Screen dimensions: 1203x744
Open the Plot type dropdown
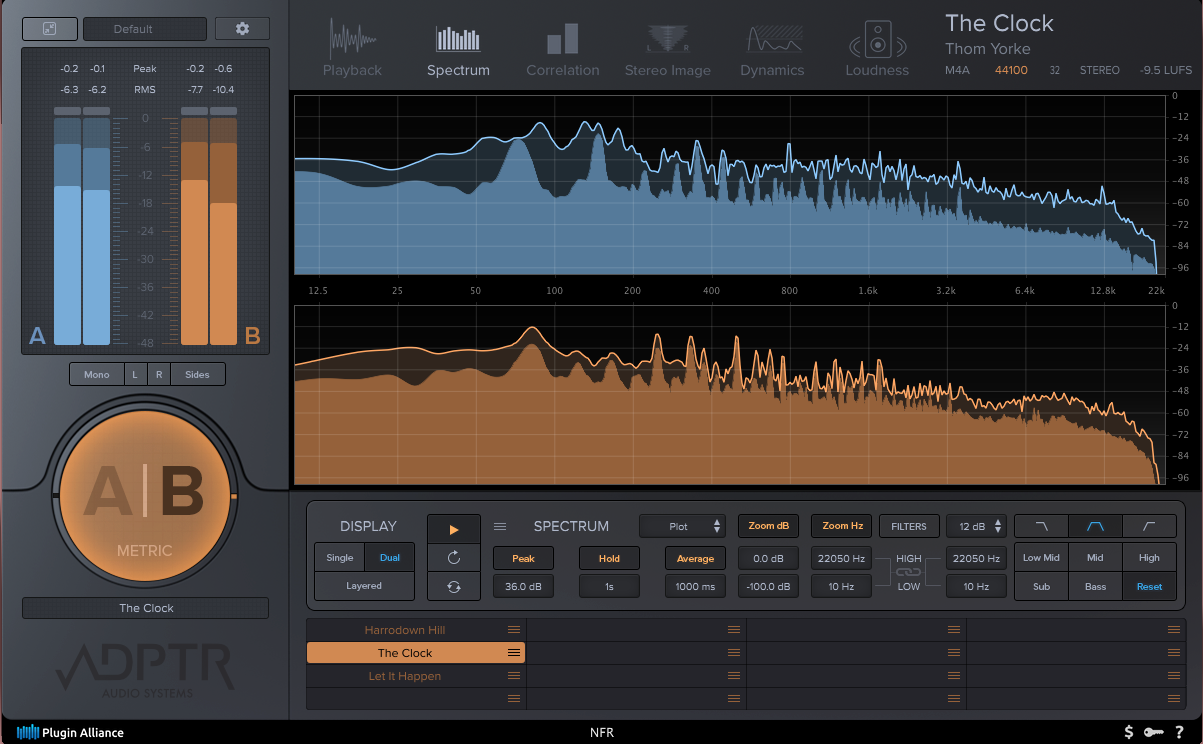click(x=683, y=526)
